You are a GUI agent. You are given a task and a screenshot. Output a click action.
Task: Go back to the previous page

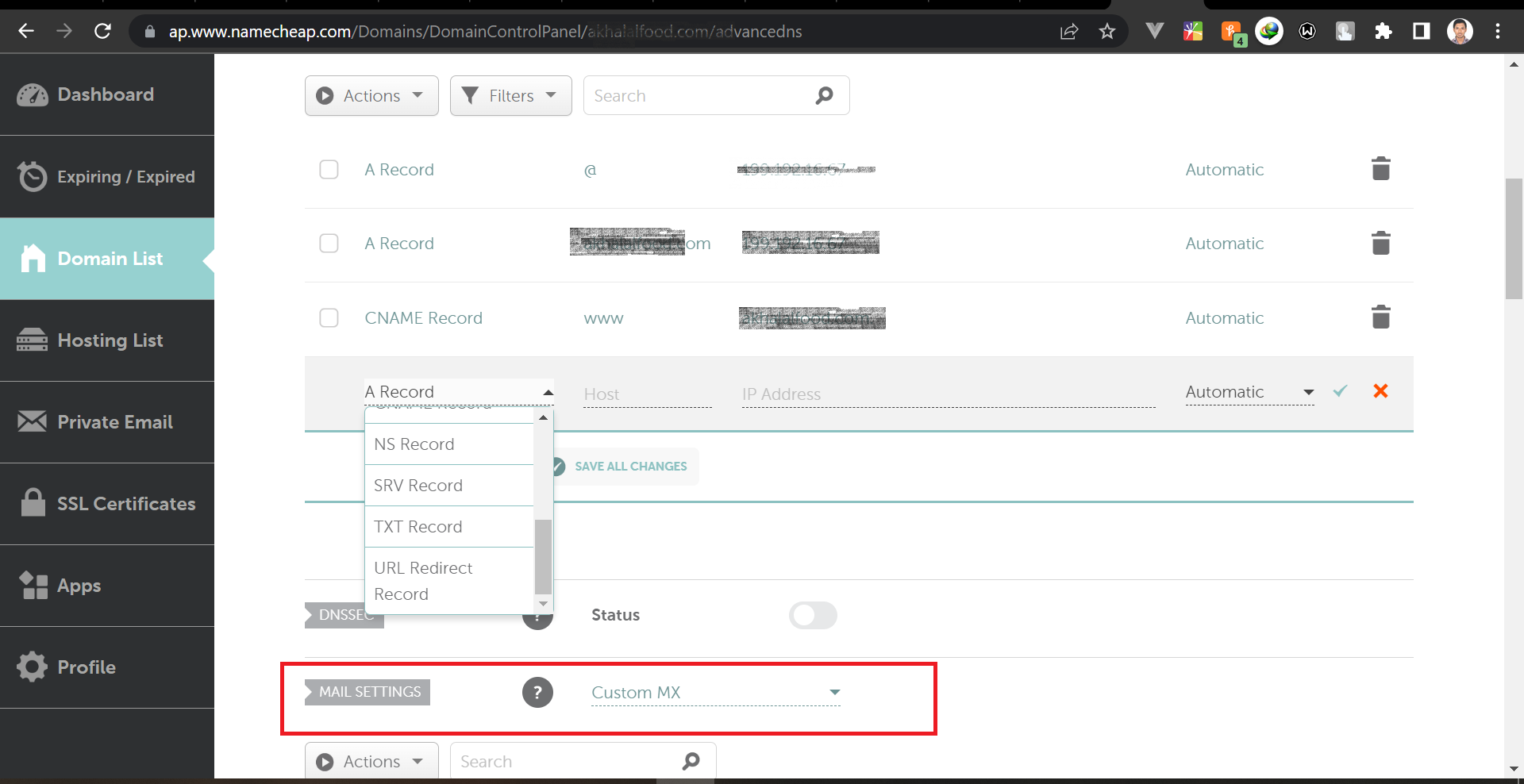coord(26,31)
